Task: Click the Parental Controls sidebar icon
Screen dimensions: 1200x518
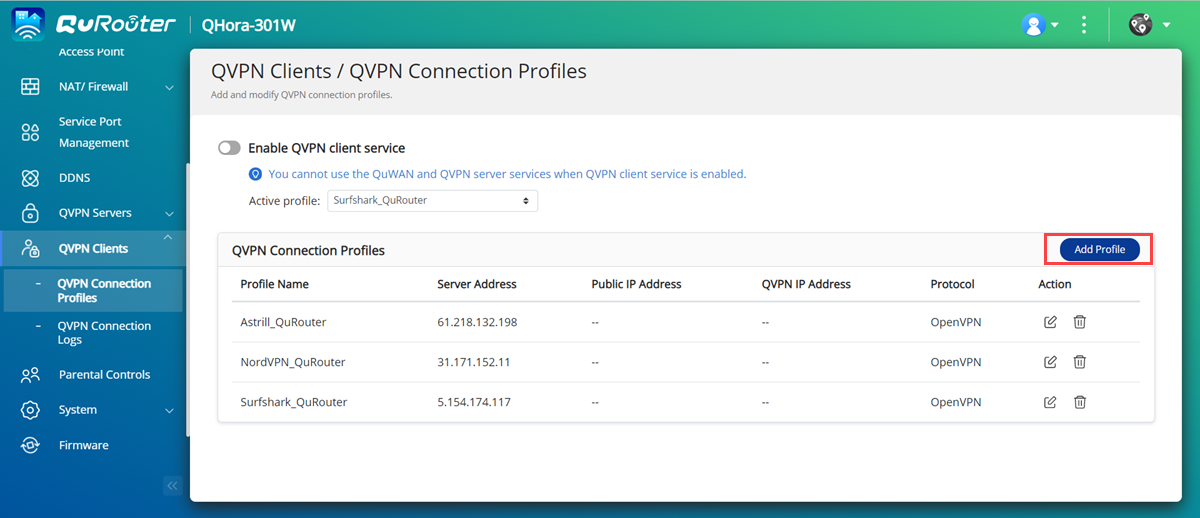Action: [30, 375]
